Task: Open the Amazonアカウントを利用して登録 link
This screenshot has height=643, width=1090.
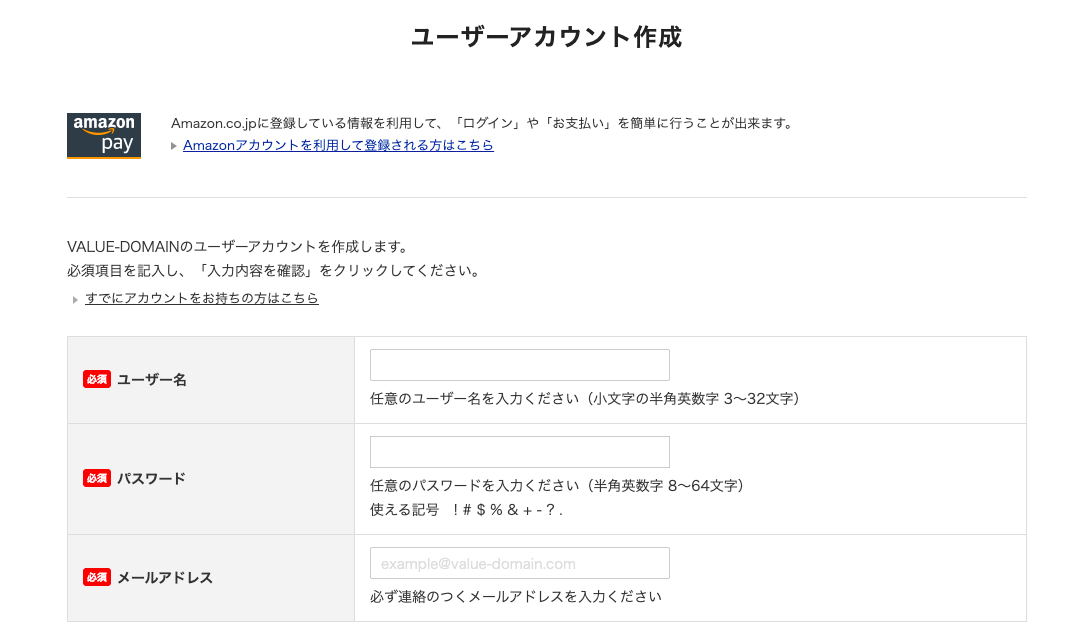Action: [x=338, y=145]
